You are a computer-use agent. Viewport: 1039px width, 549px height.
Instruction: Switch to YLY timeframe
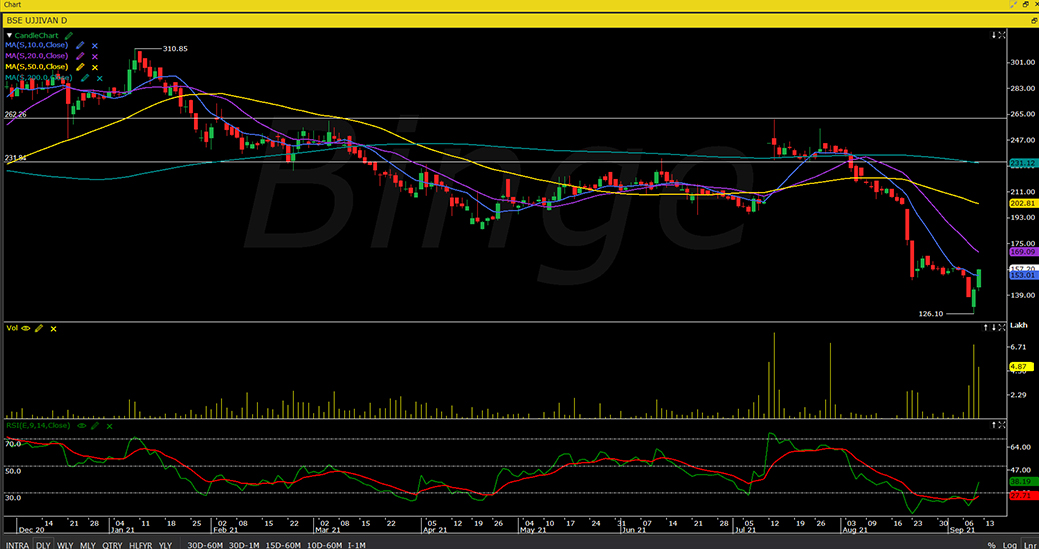pos(166,544)
